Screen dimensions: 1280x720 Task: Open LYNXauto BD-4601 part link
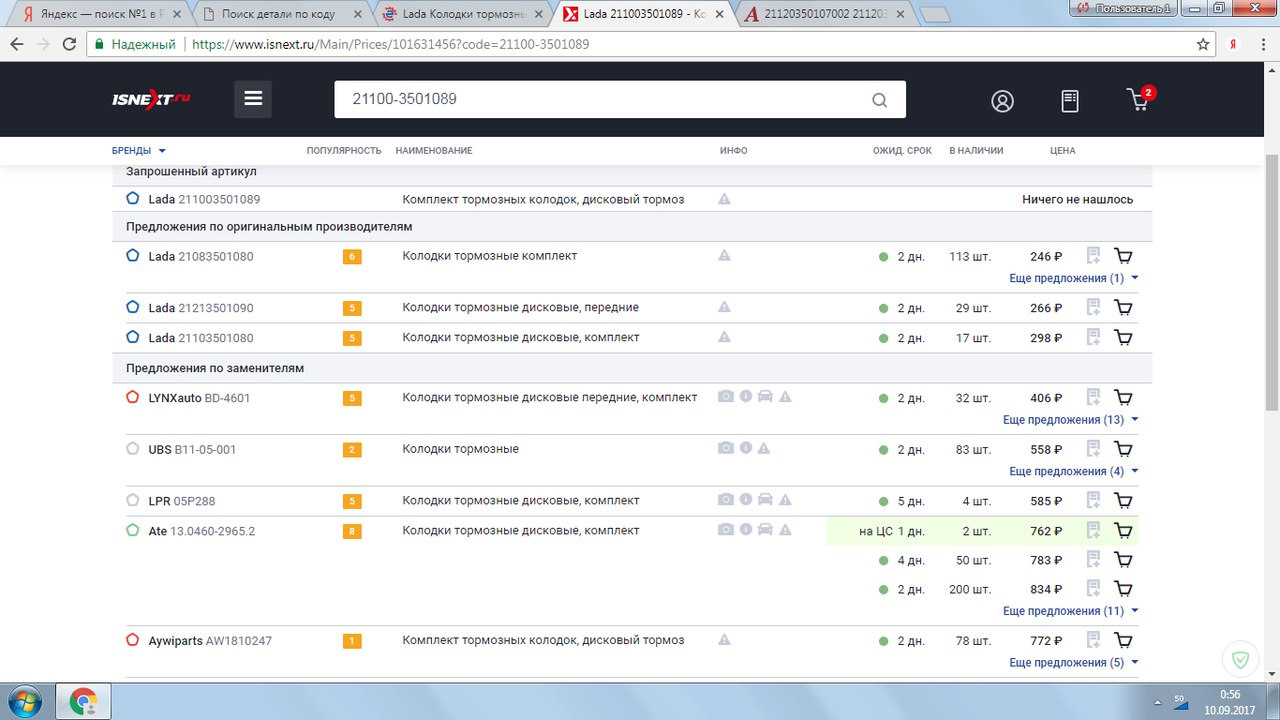[199, 398]
